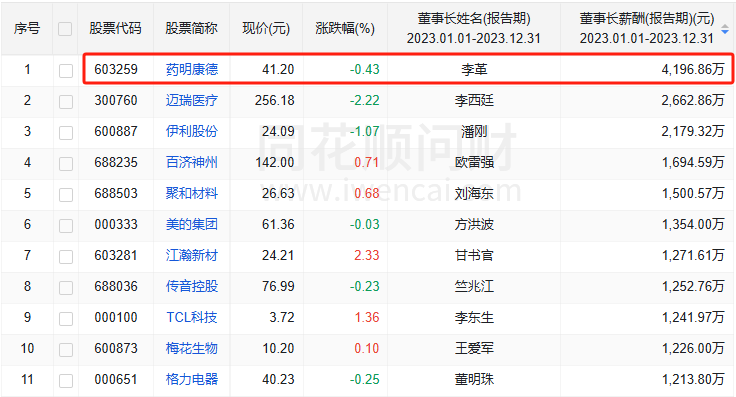736x397 pixels.
Task: Click chairman name 董明珠
Action: click(474, 379)
